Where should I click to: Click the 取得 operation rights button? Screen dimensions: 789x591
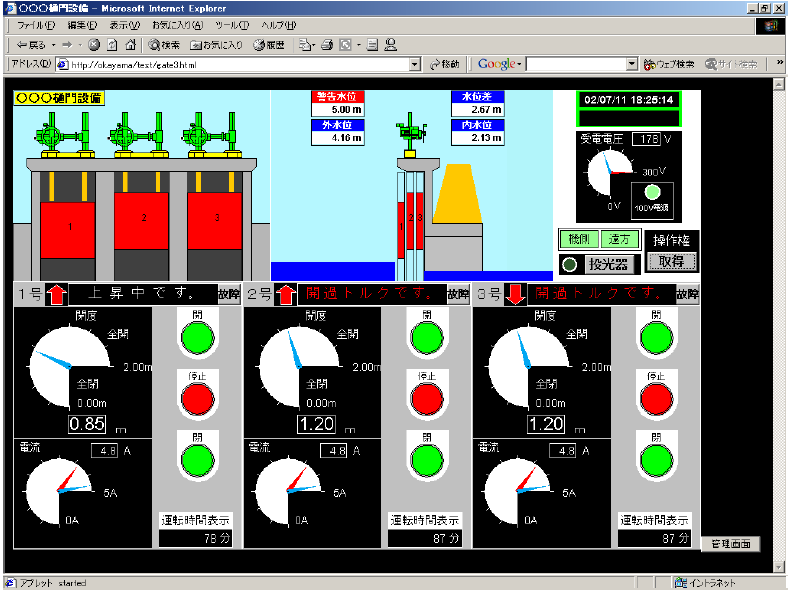click(670, 262)
